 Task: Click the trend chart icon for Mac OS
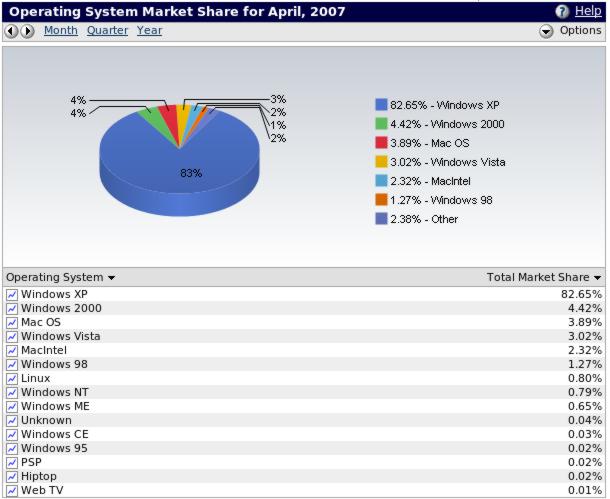tap(12, 323)
